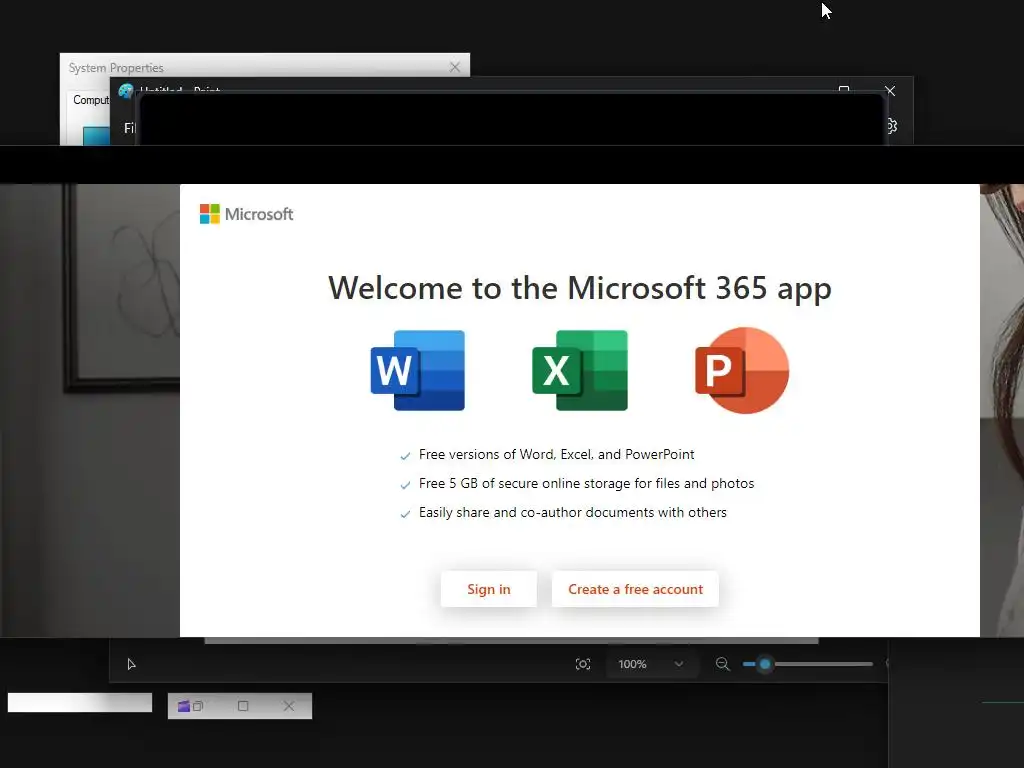Click the zoom out magnifier in Paint
This screenshot has height=768, width=1024.
(722, 664)
